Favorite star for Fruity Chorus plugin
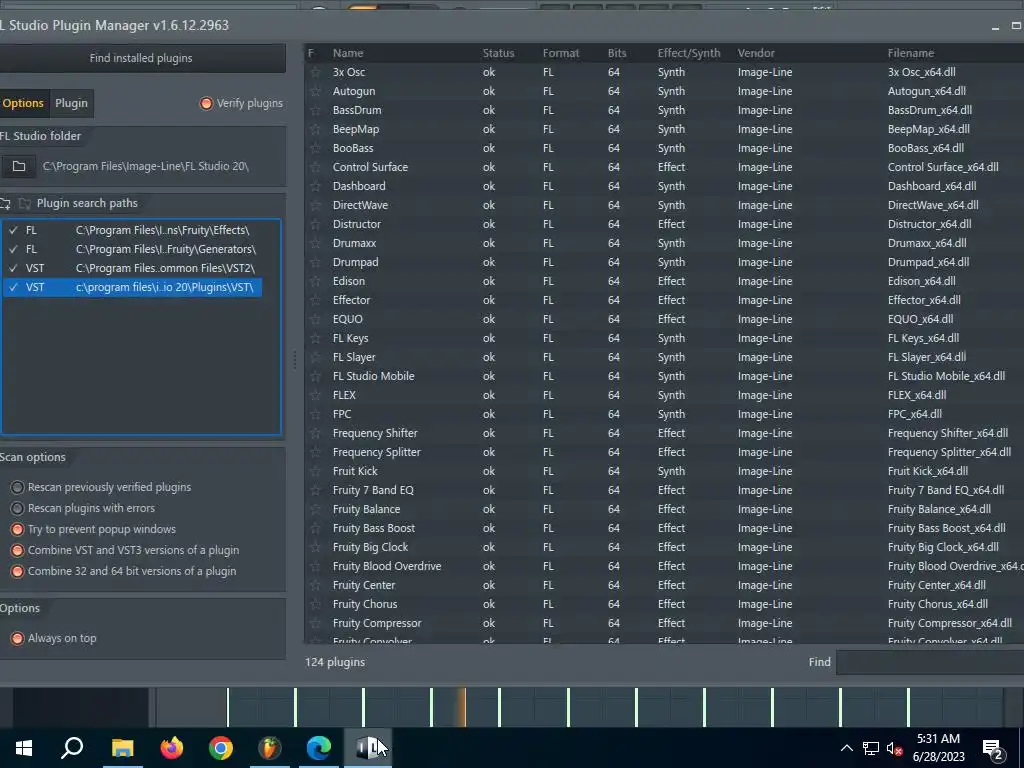Screen dimensions: 1024x768 point(315,604)
